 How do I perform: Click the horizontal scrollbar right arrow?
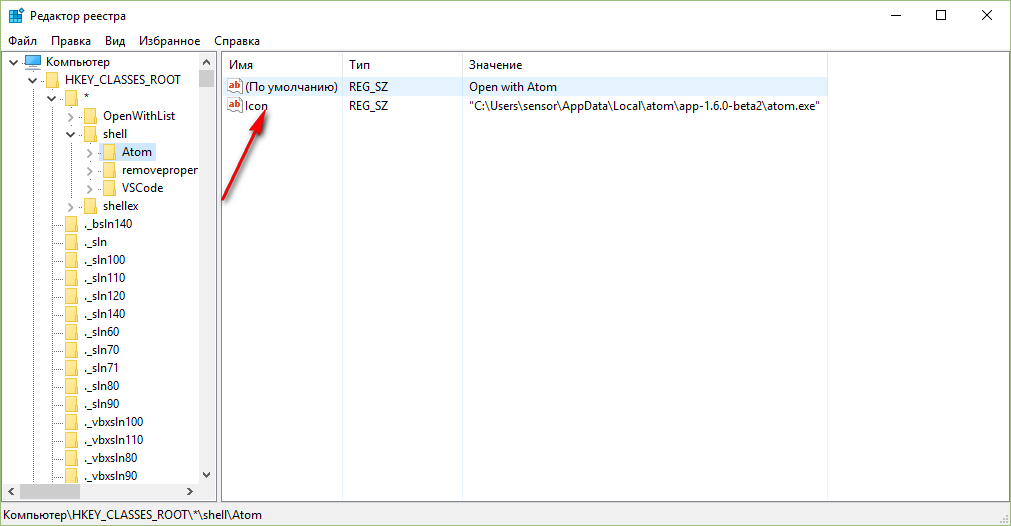click(190, 491)
